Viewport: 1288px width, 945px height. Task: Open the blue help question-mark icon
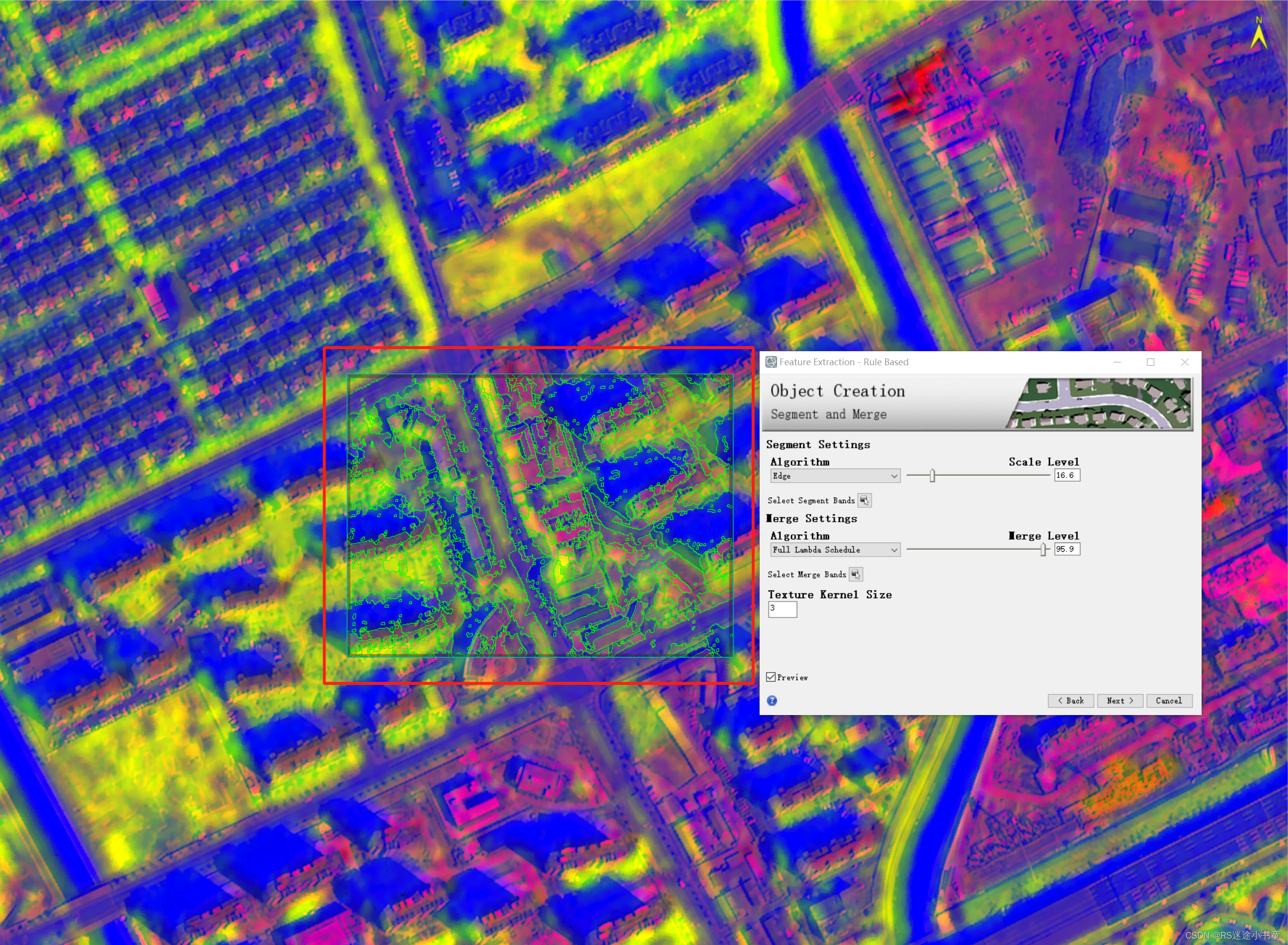point(772,701)
